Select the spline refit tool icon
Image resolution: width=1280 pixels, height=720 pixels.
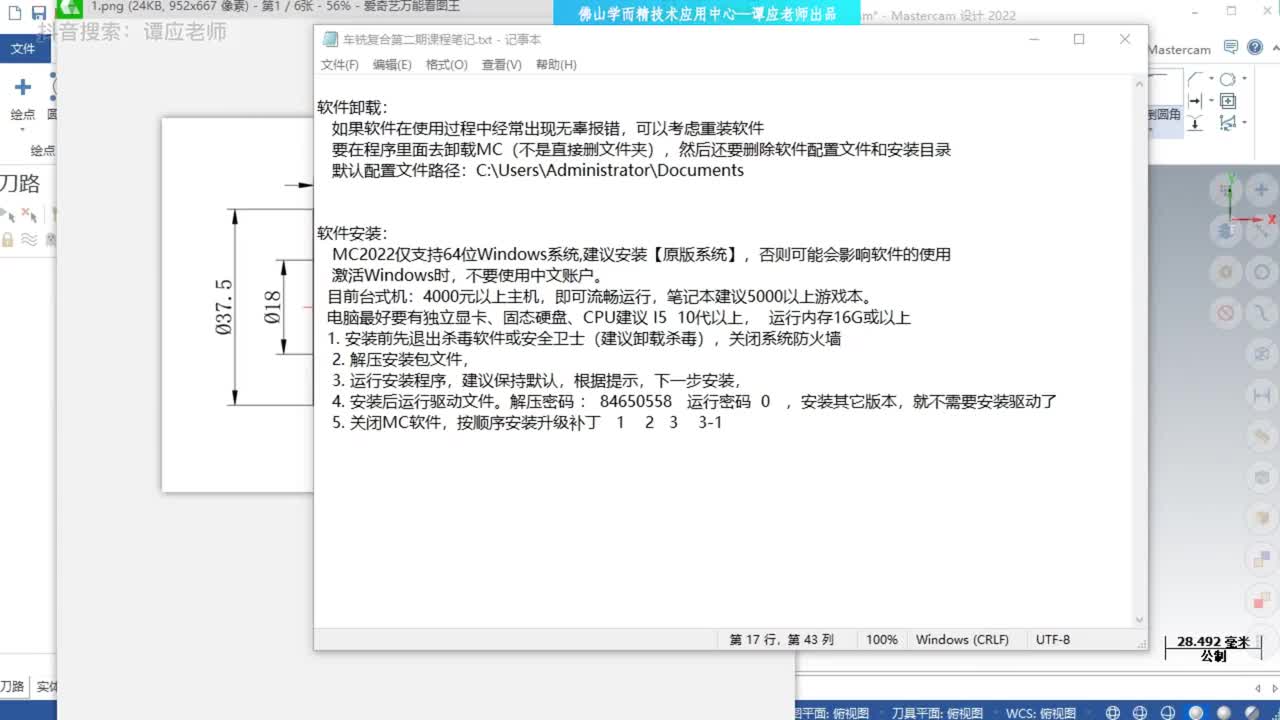click(x=1227, y=123)
